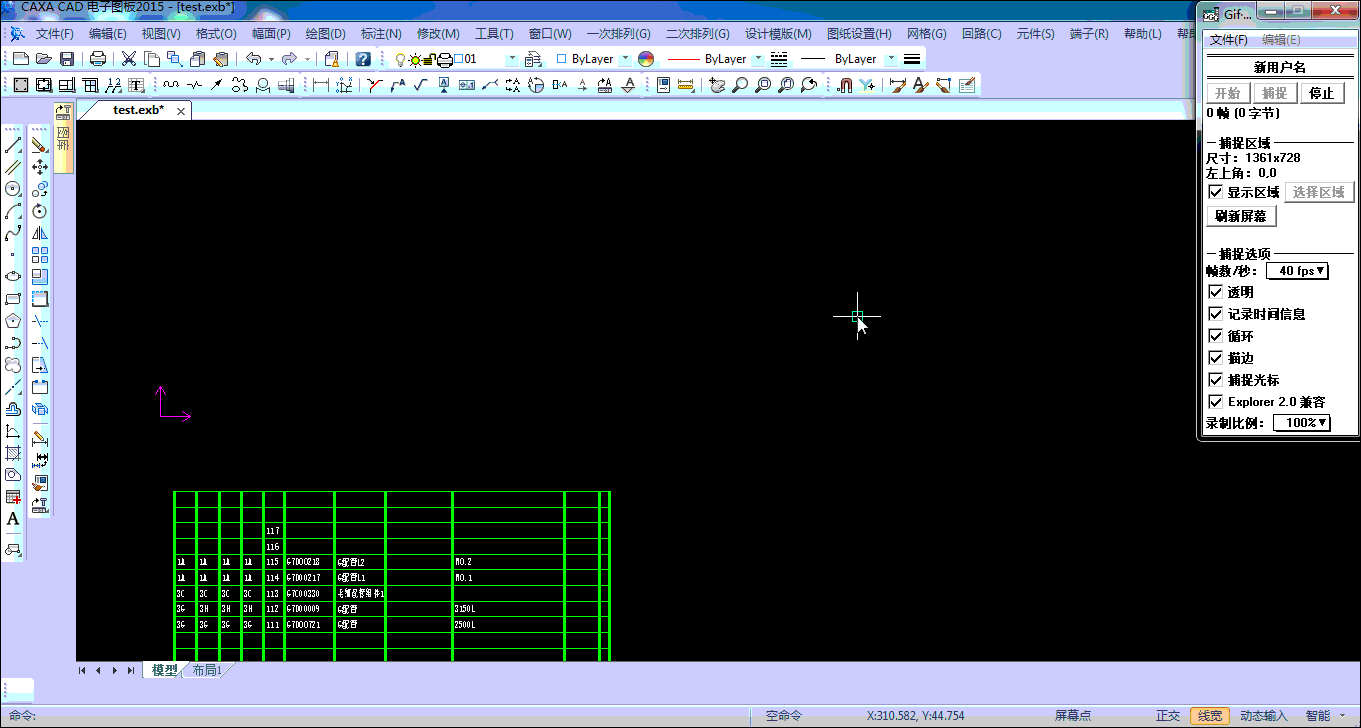Expand the red linetype ByLayer dropdown

coord(758,59)
